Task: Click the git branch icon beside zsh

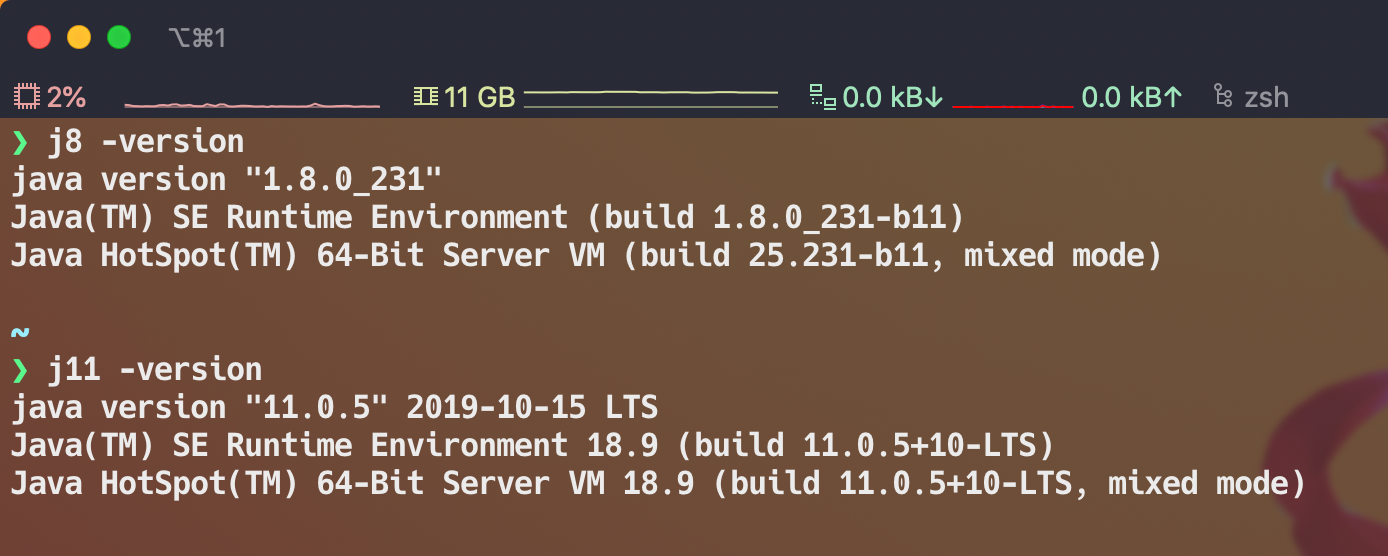Action: tap(1222, 97)
